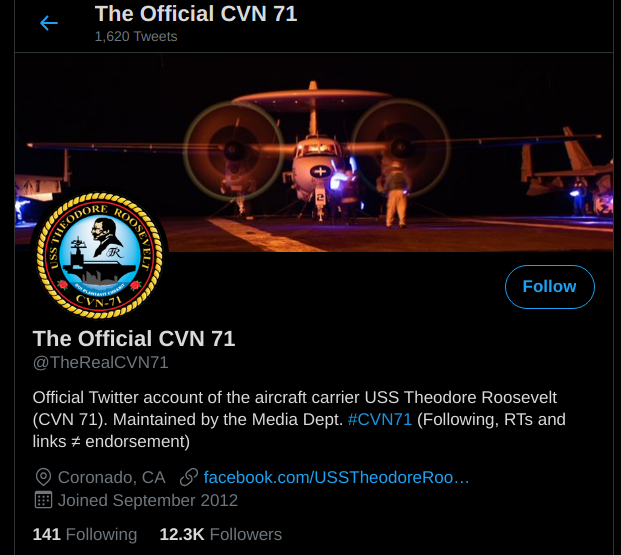Click the header title above 1,620 Tweets
The image size is (621, 555).
click(196, 14)
